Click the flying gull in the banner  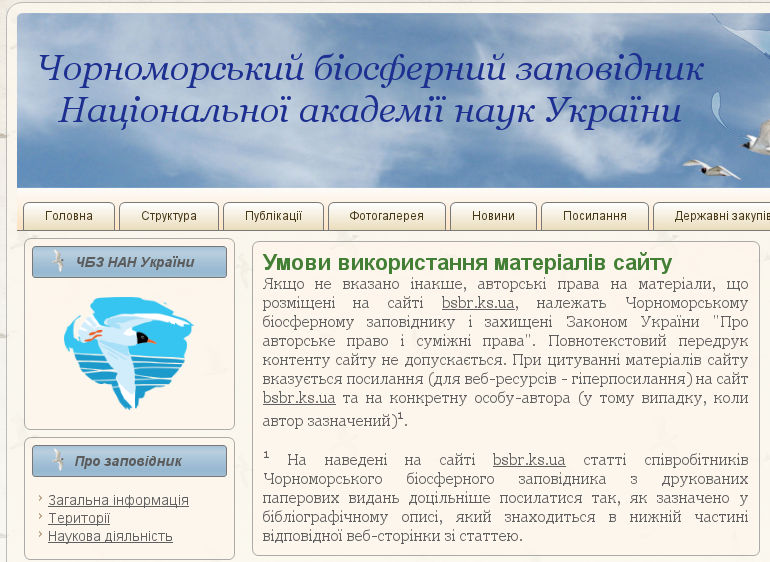pyautogui.click(x=711, y=169)
